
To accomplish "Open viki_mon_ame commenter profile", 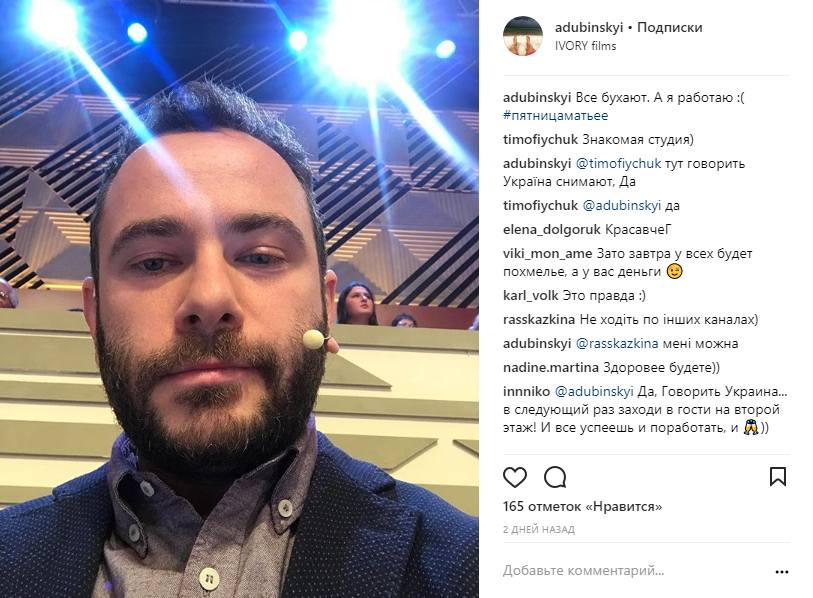I will tap(548, 254).
